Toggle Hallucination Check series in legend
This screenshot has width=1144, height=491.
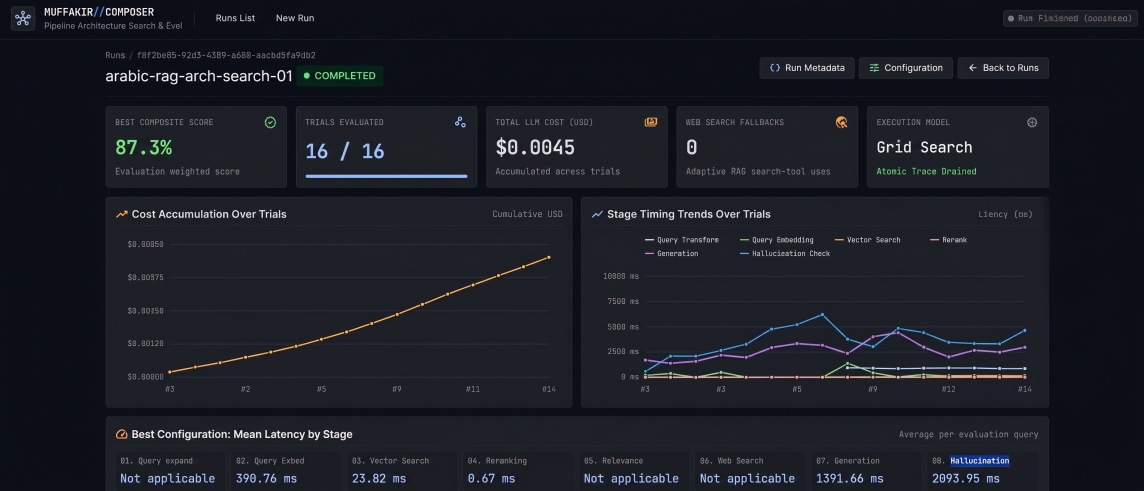coord(784,254)
